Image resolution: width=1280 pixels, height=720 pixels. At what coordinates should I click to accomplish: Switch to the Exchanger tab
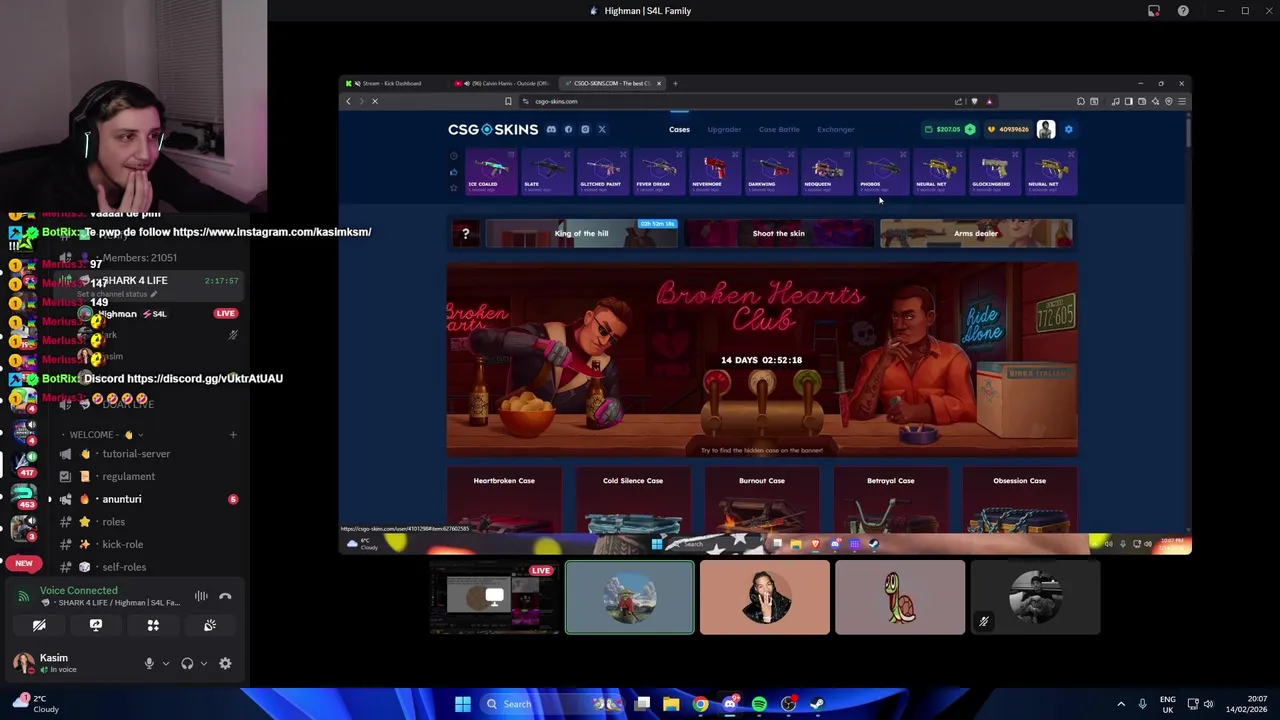836,129
